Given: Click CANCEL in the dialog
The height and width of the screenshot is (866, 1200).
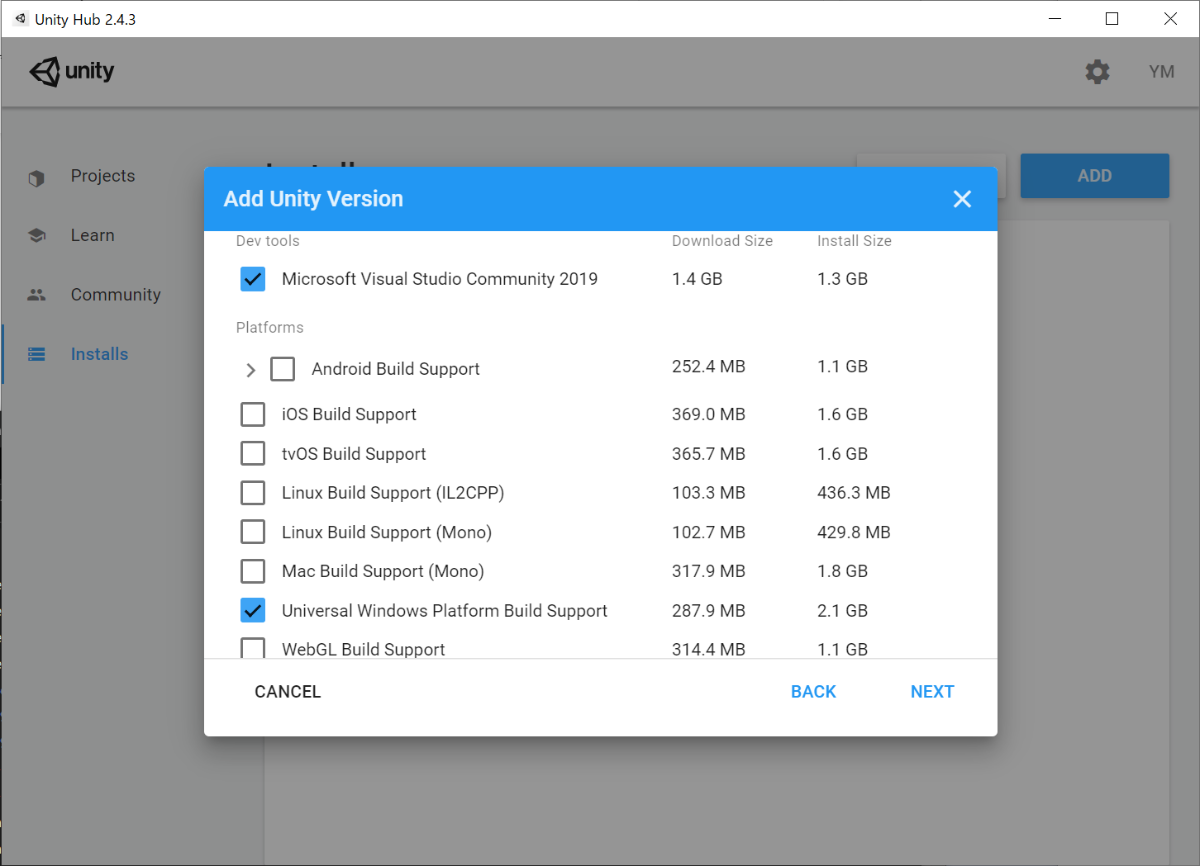Looking at the screenshot, I should tap(288, 692).
